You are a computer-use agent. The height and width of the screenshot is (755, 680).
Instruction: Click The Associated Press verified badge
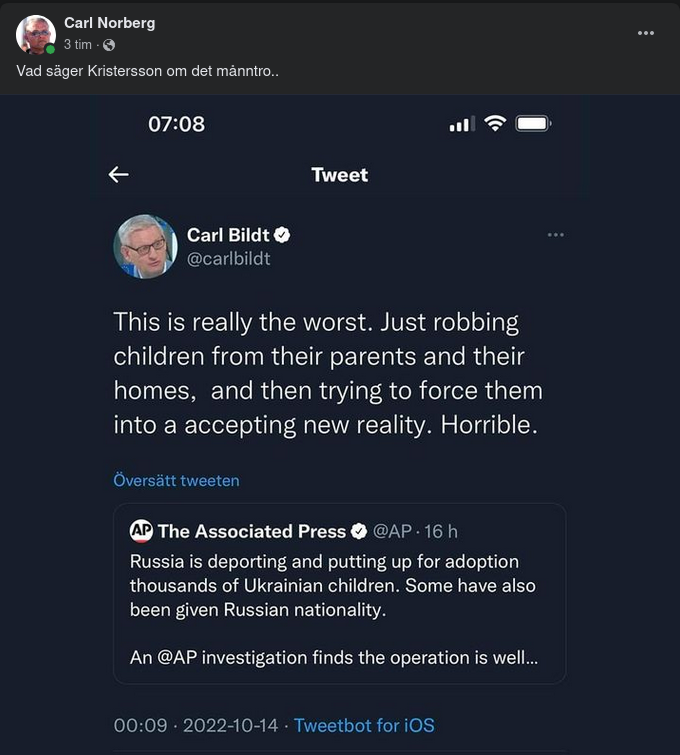click(x=359, y=531)
